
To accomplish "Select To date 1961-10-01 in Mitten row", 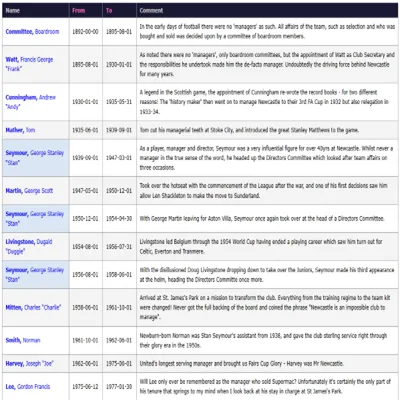I will tap(119, 307).
